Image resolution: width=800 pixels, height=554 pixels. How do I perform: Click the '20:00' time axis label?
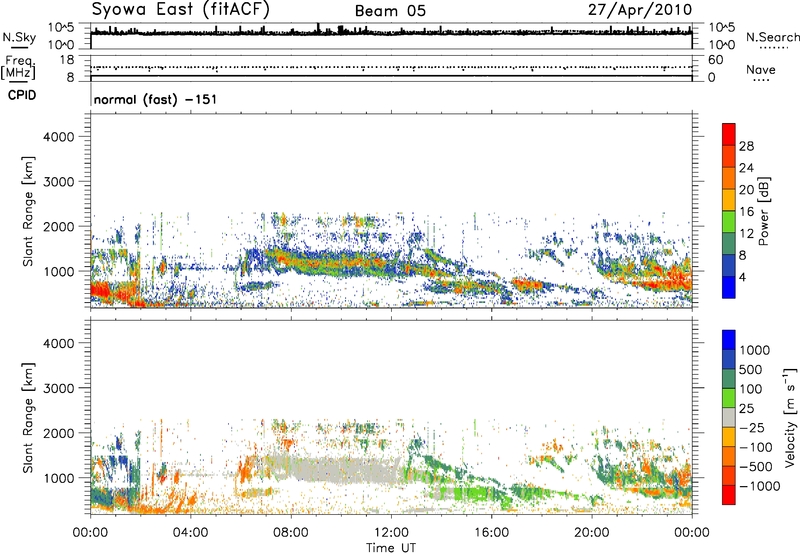(x=591, y=533)
